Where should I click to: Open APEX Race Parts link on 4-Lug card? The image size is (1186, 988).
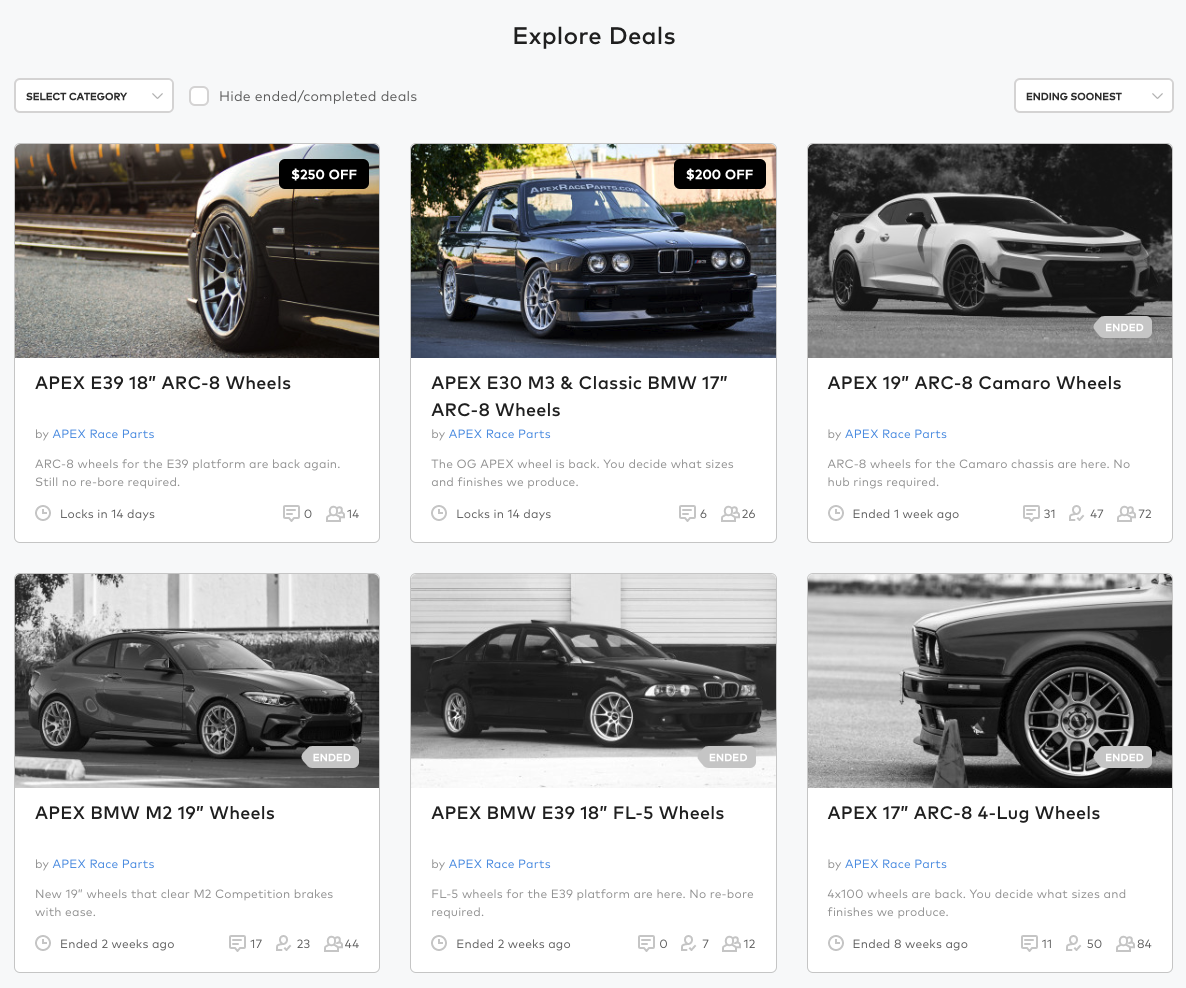(896, 863)
